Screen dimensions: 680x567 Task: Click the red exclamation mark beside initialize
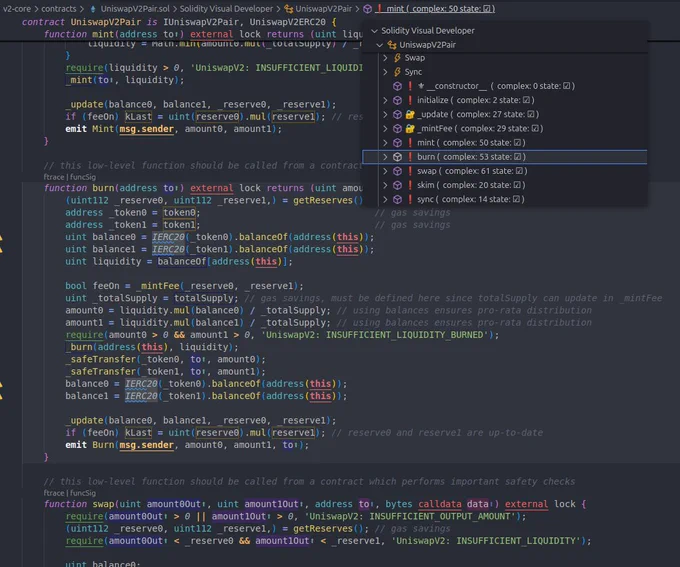click(x=410, y=100)
